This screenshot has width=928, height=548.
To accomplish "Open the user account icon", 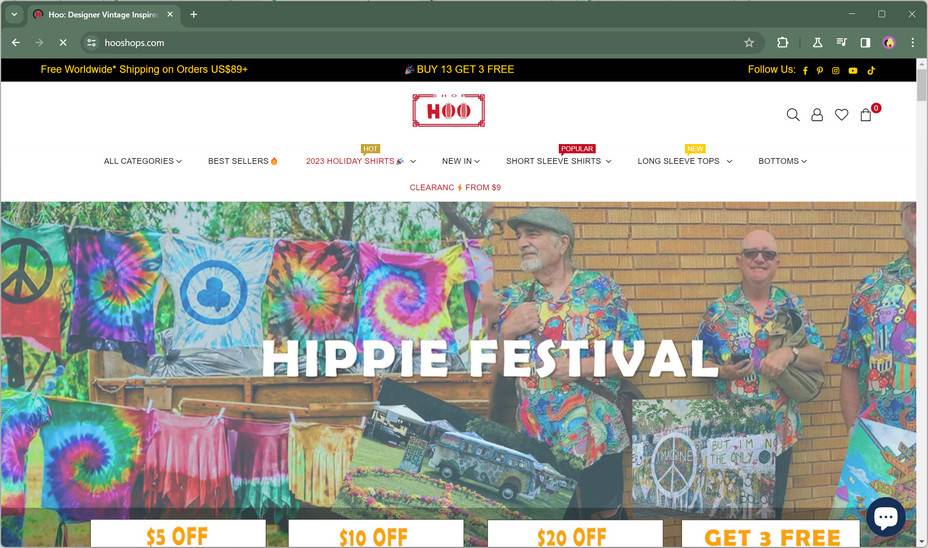I will (817, 115).
